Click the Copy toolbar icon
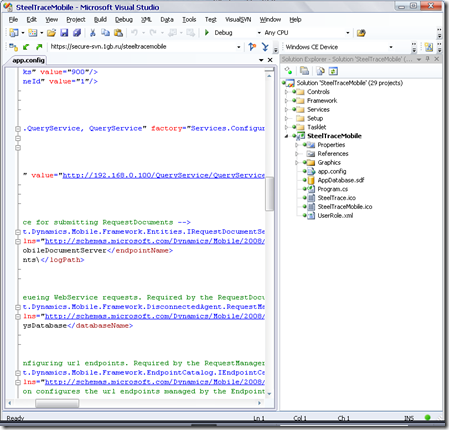This screenshot has height=430, width=449. pyautogui.click(x=105, y=33)
